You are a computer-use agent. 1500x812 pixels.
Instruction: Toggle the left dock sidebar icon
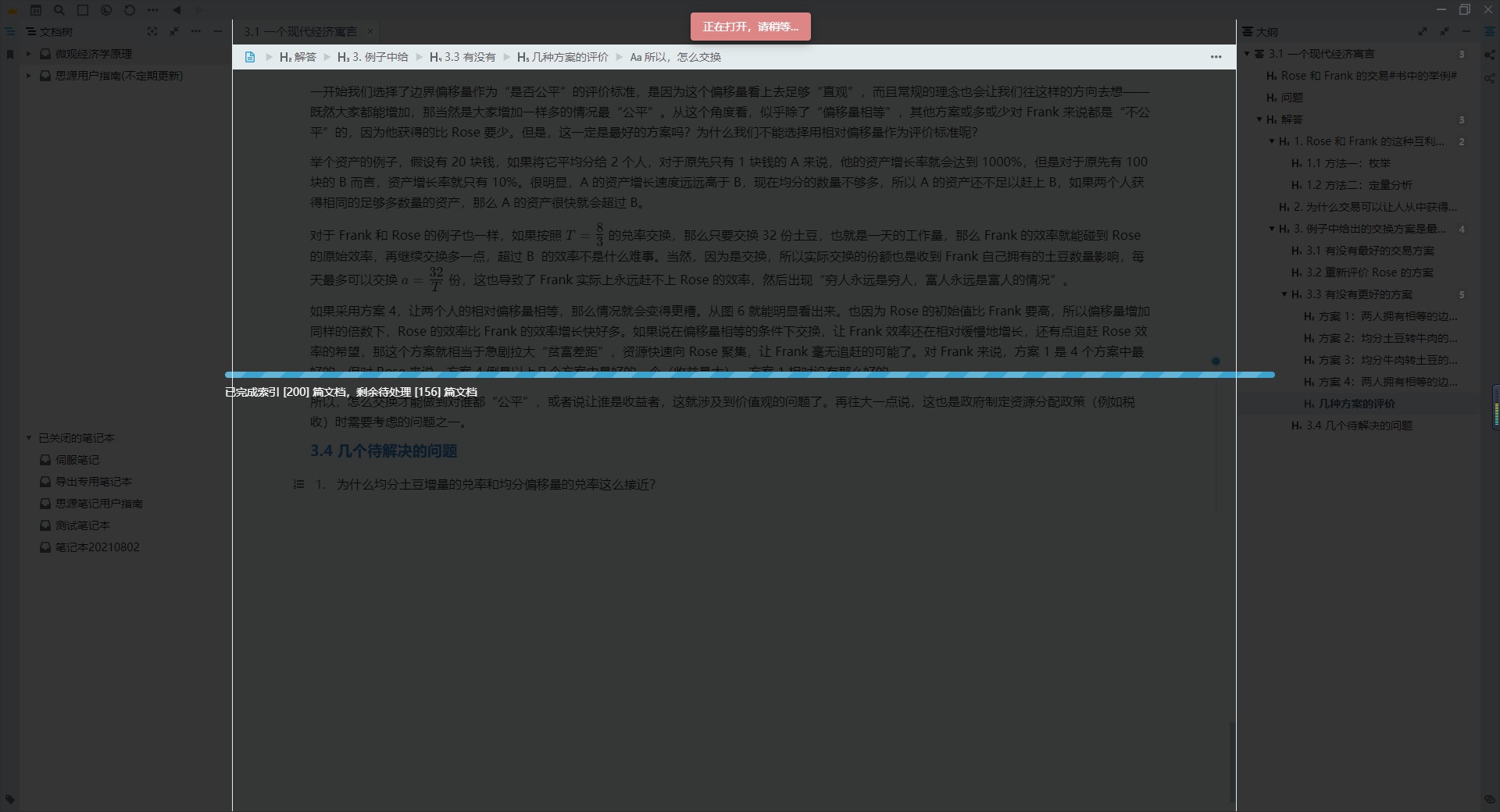(x=10, y=31)
